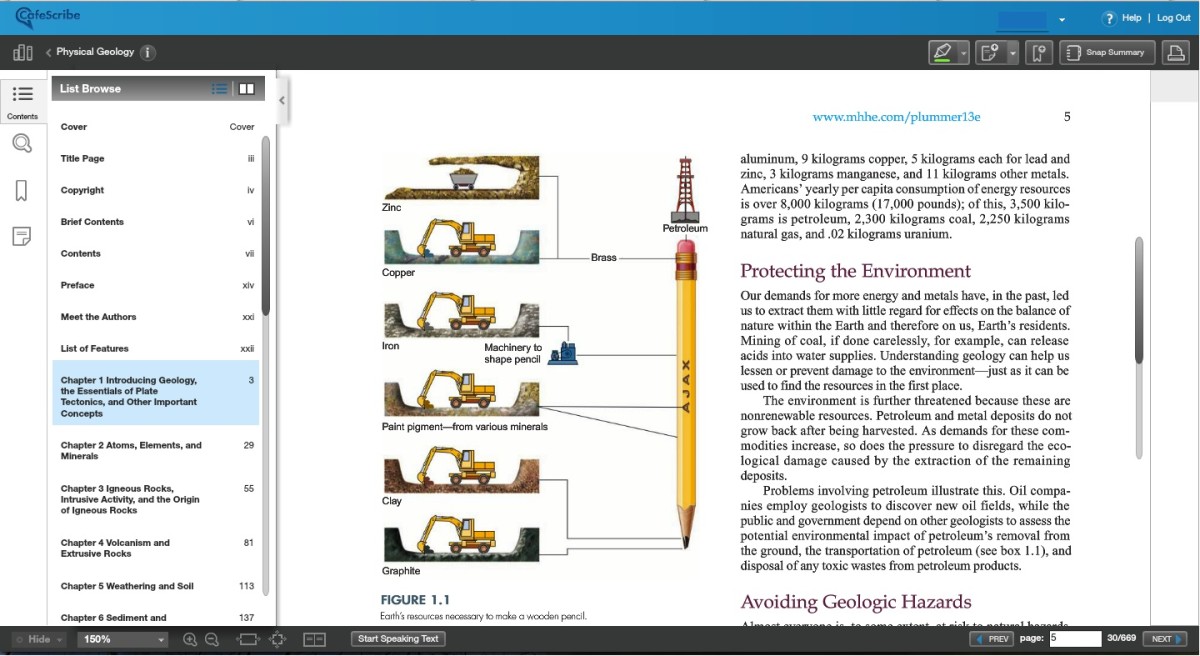
Task: Open the bookshelf library icon
Action: coord(22,52)
